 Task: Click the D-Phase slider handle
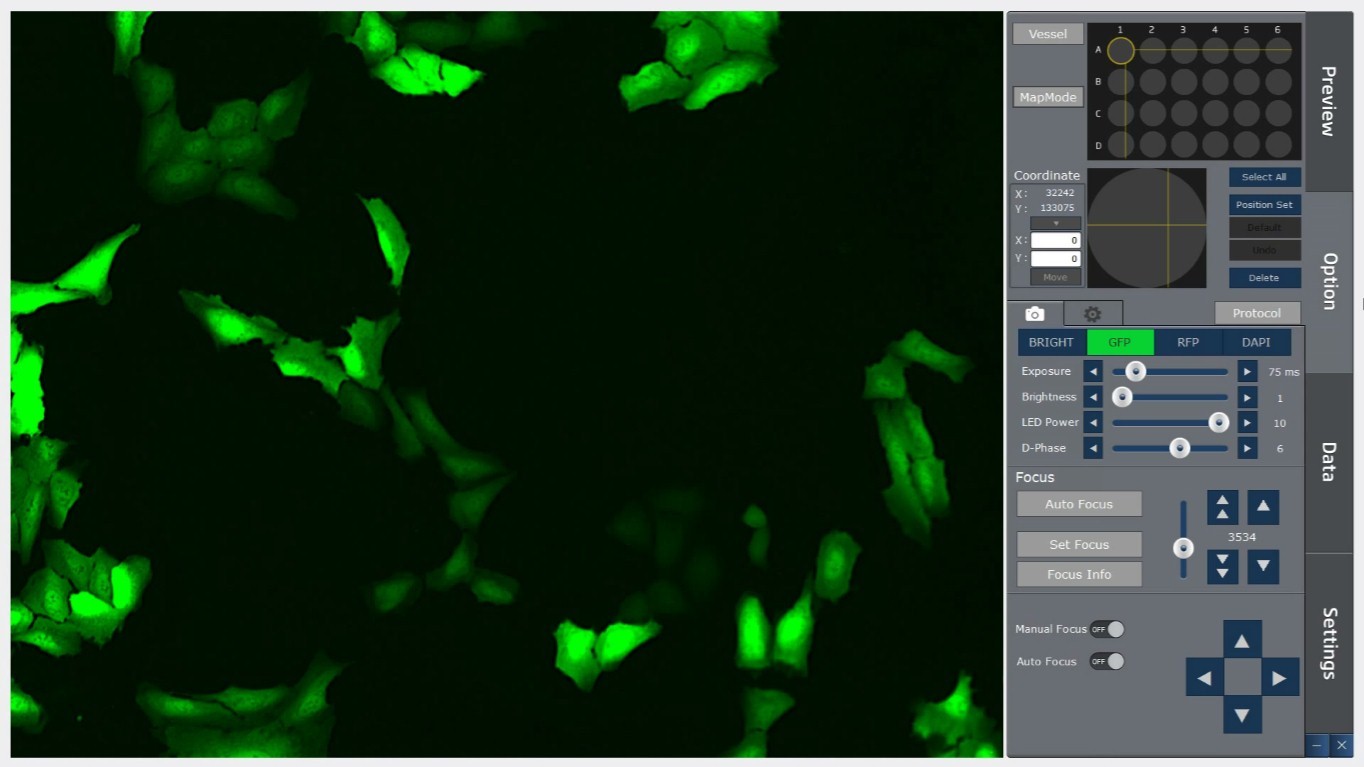(1180, 448)
